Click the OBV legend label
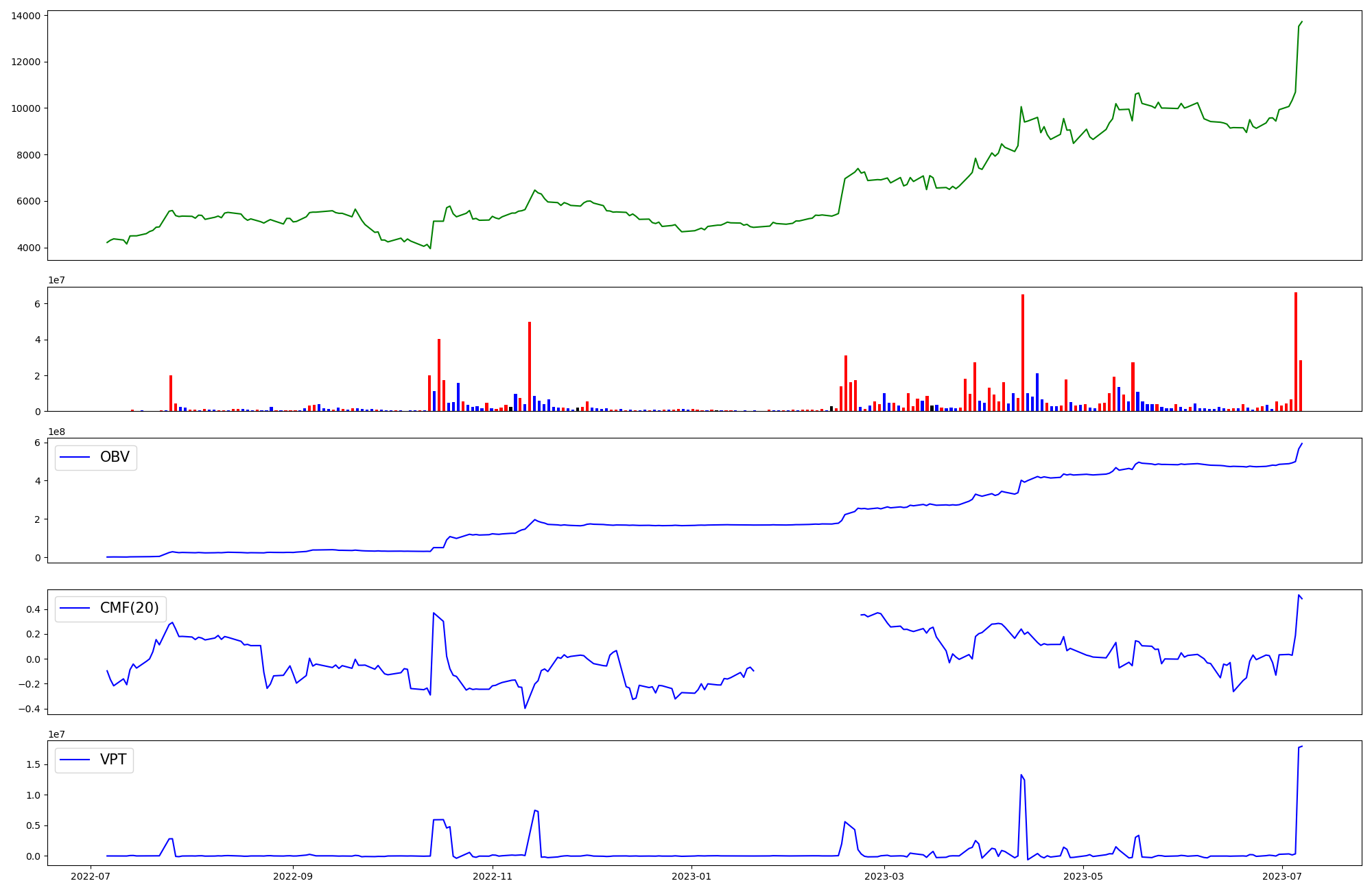 115,457
